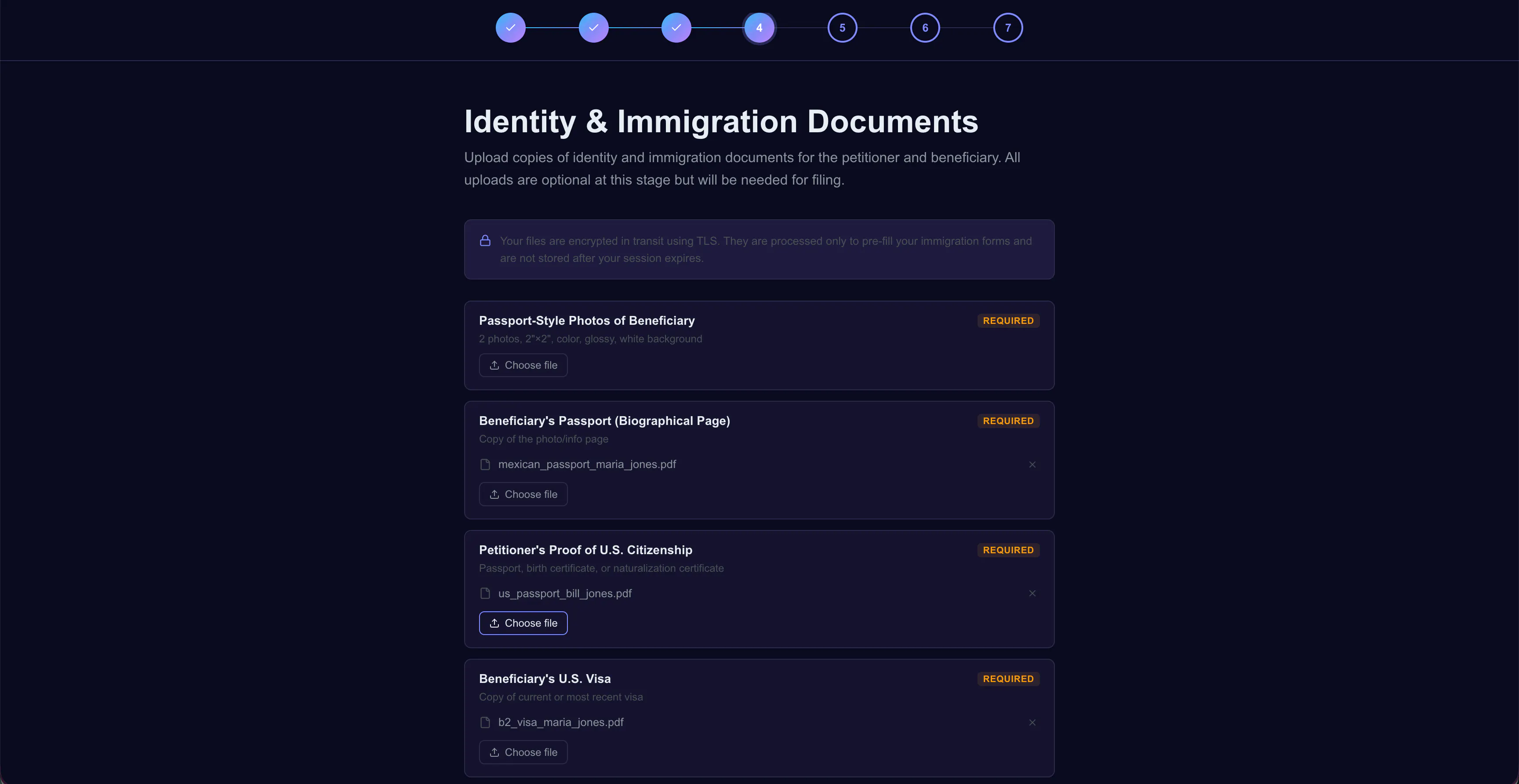Click file icon beside mexican_passport_maria_jones.pdf

coord(485,465)
